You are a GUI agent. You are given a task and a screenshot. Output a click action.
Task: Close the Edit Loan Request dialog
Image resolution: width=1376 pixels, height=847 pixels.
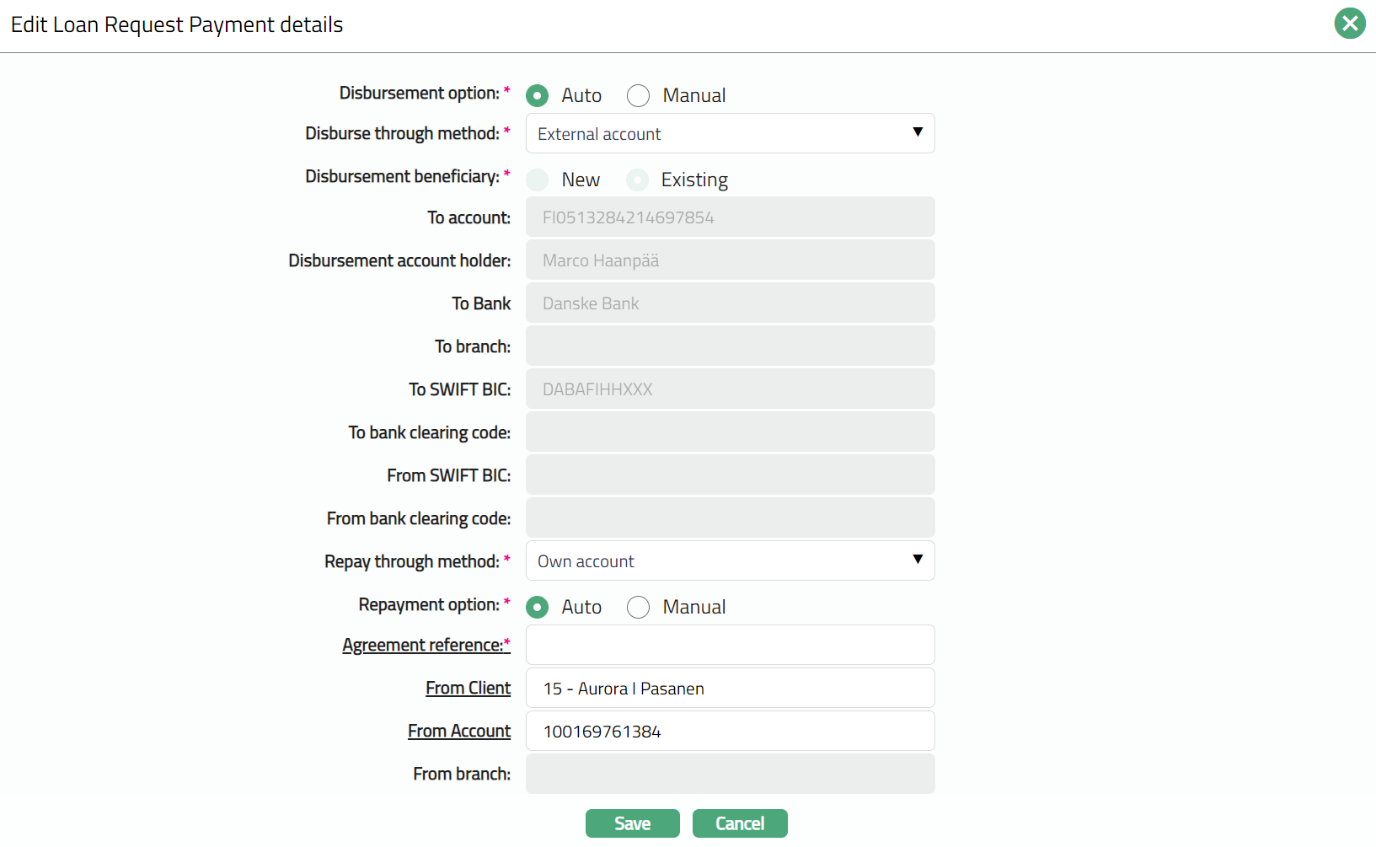1350,24
